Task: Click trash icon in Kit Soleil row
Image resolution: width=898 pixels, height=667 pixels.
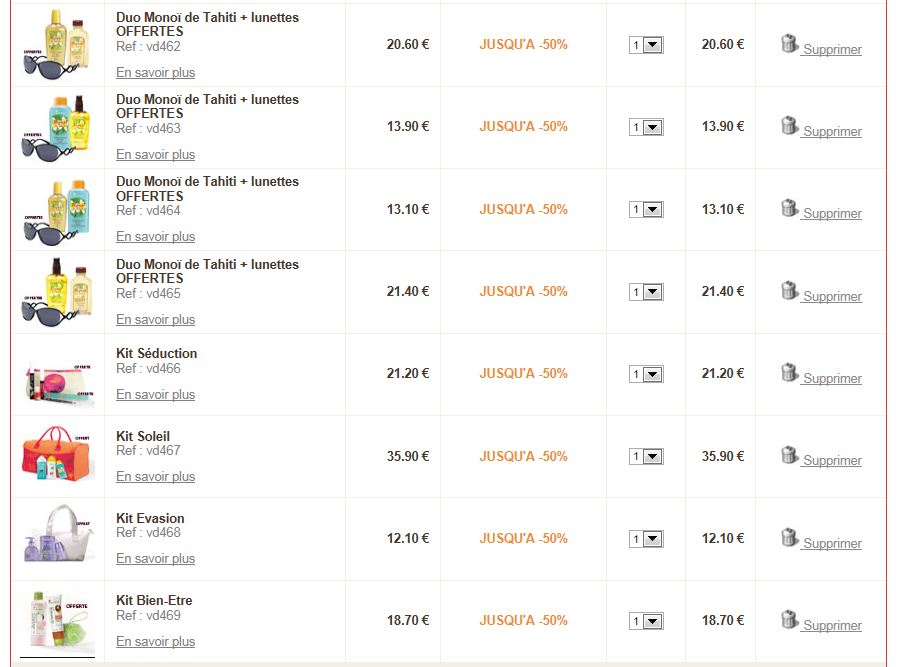Action: point(789,455)
